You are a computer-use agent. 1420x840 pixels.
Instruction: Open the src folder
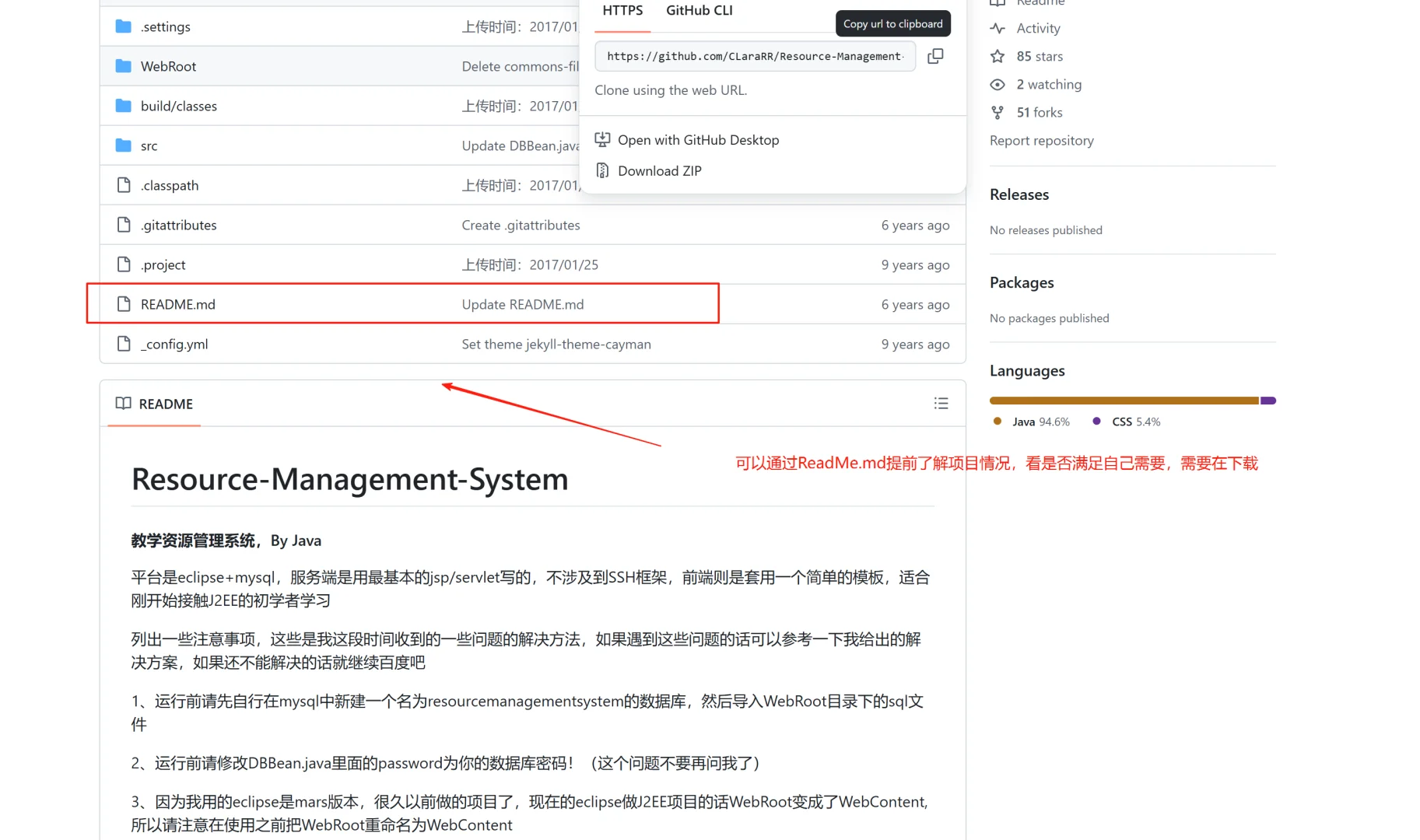(x=149, y=145)
